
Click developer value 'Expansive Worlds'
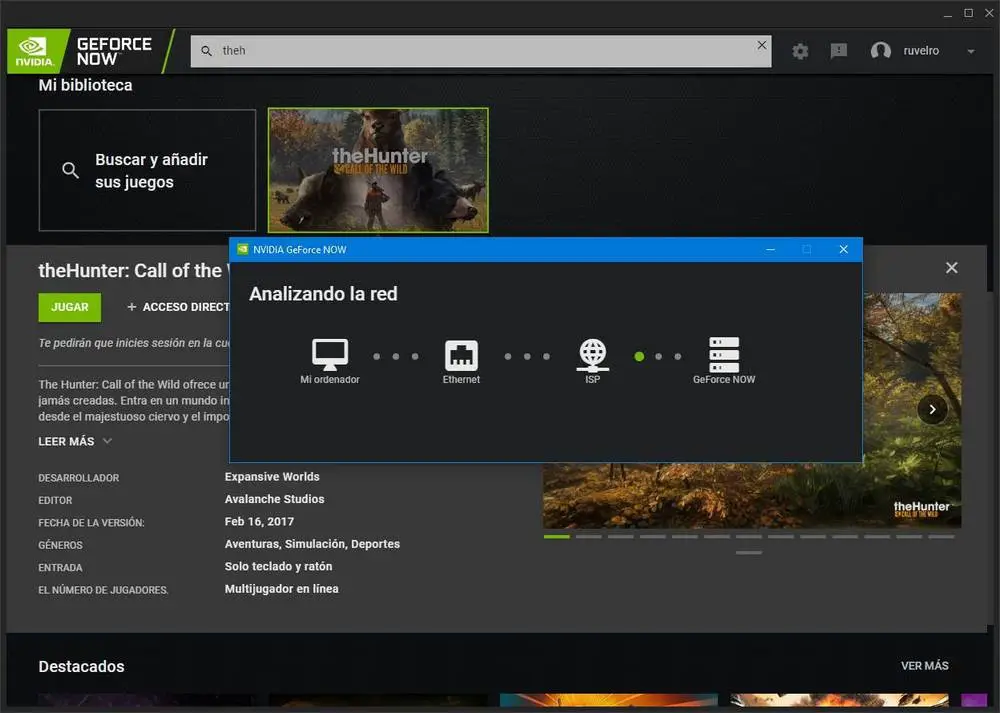(272, 477)
